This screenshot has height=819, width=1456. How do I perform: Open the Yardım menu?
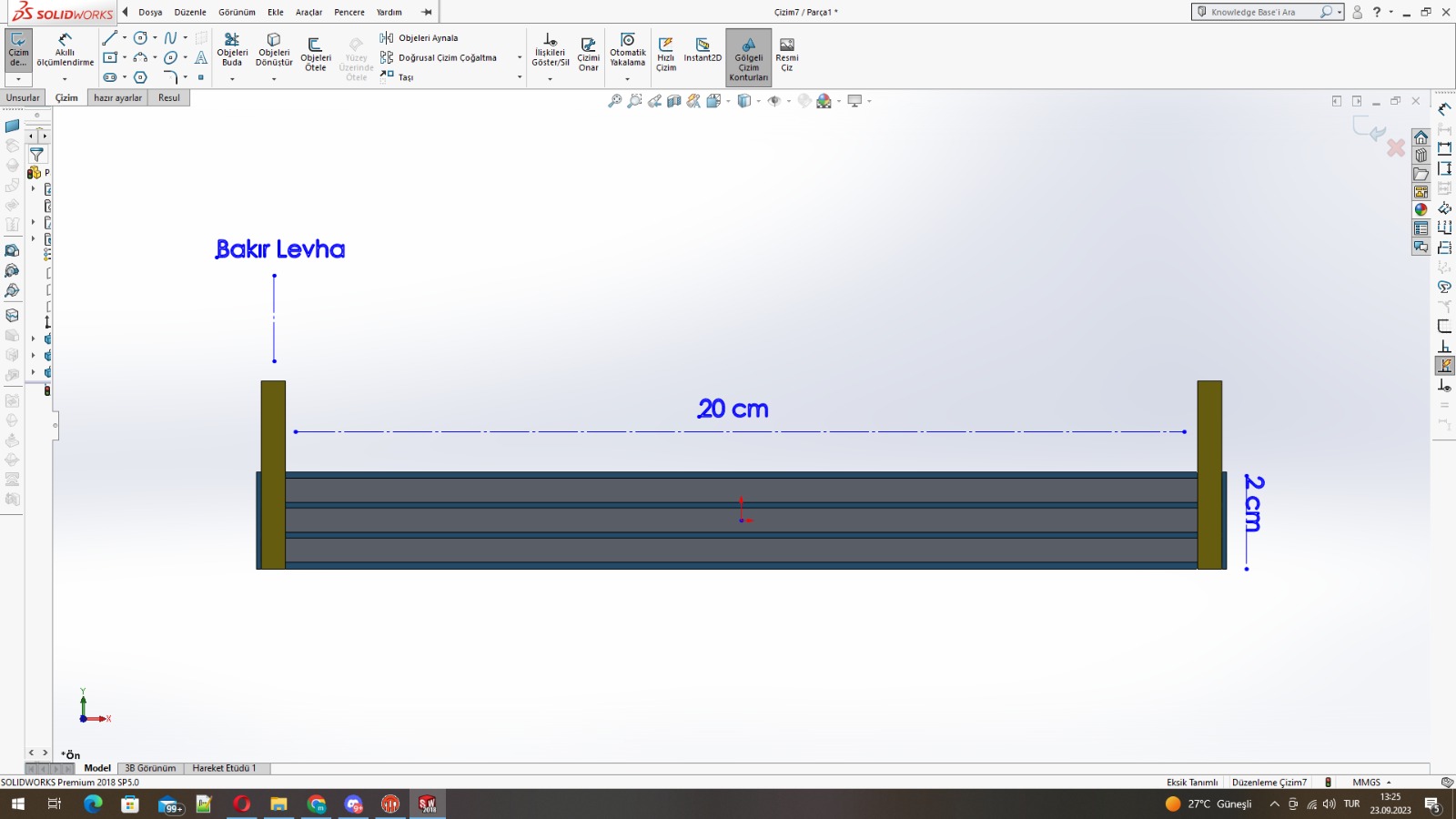tap(389, 12)
